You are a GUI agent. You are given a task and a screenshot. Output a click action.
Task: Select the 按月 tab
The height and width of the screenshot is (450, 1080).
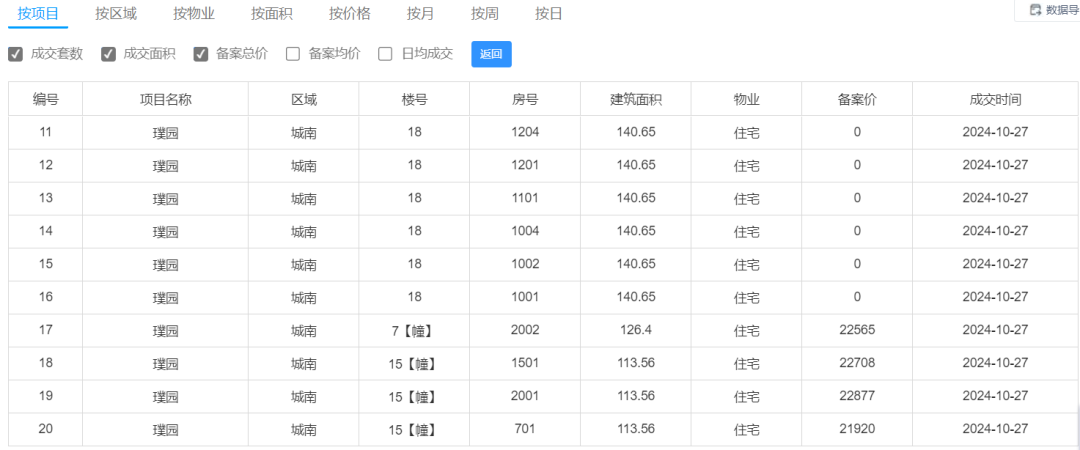coord(420,13)
